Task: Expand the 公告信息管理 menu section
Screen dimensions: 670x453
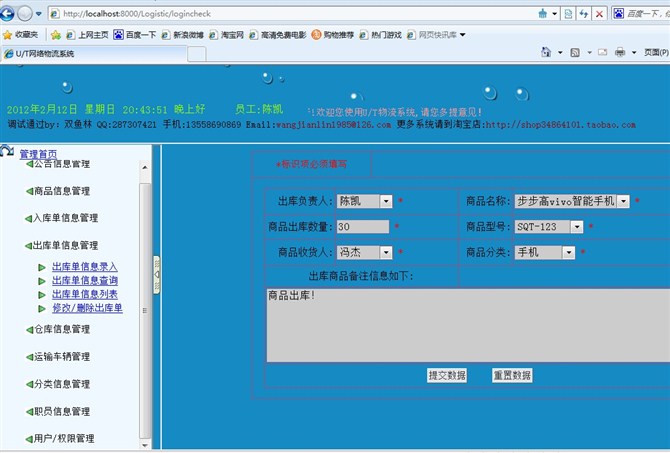Action: [x=58, y=164]
